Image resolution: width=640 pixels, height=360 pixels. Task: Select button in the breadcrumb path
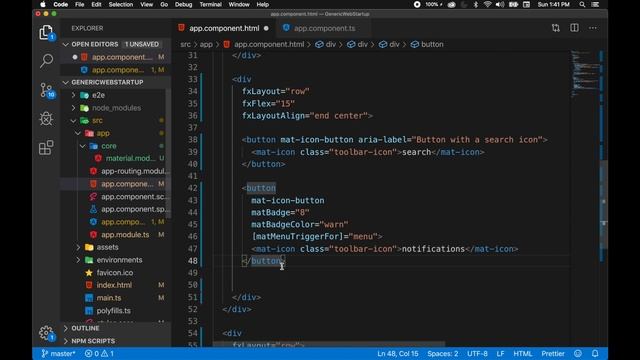point(432,44)
